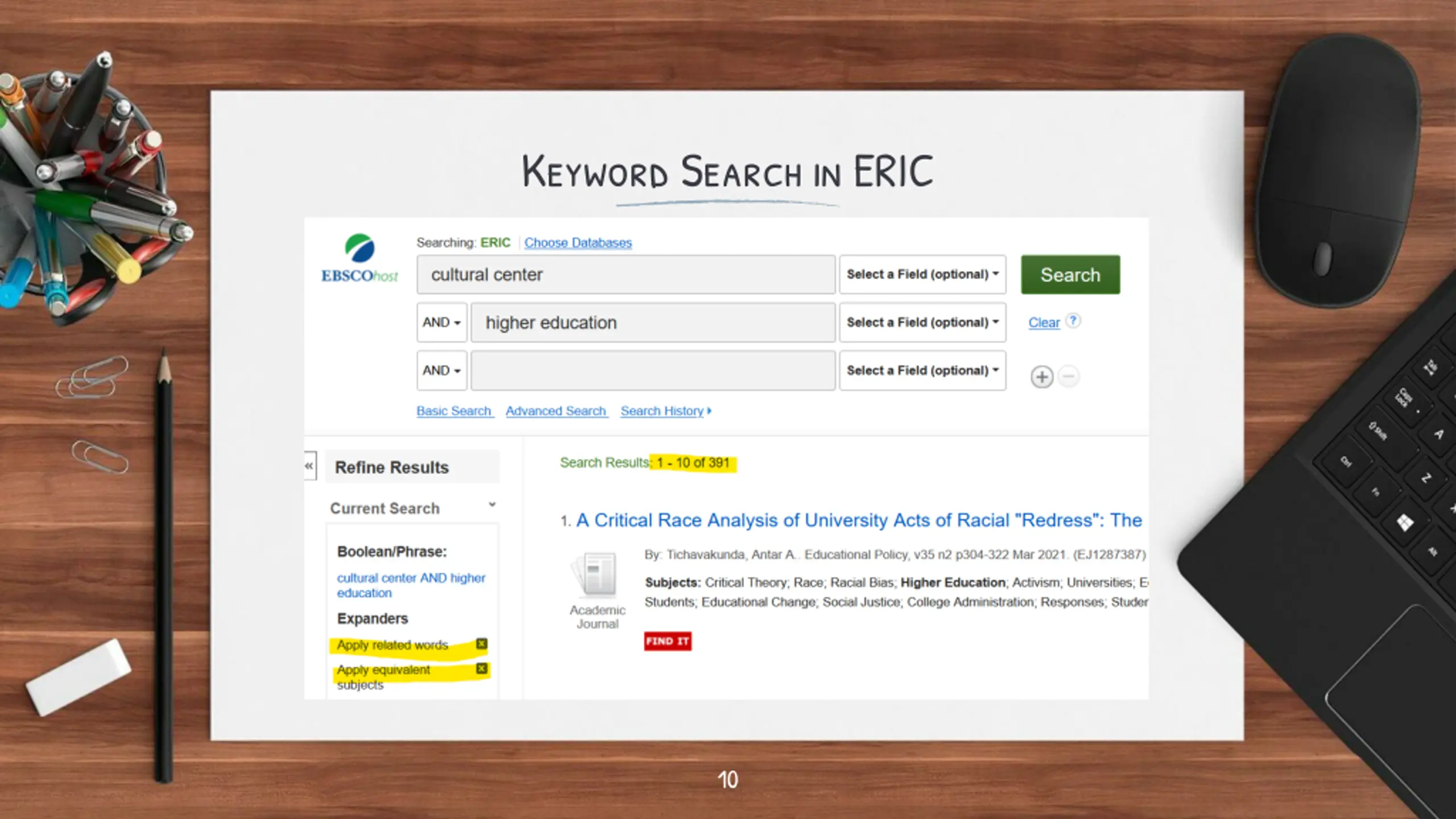Open field selector for higher education row

coord(922,322)
